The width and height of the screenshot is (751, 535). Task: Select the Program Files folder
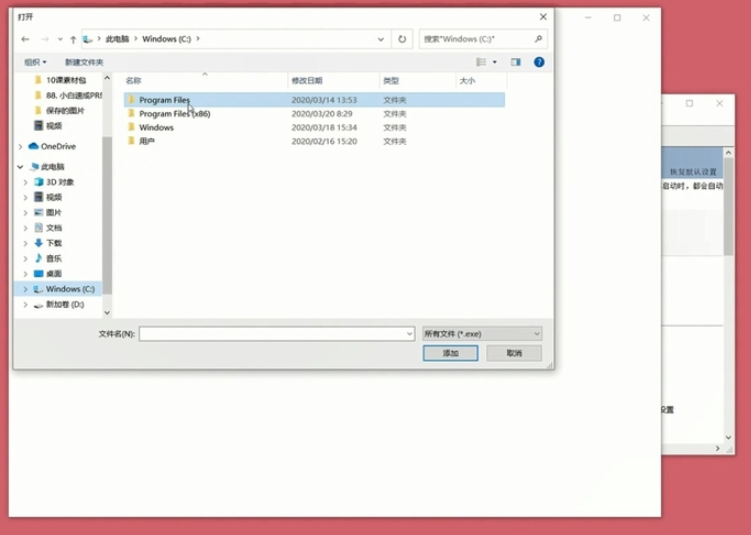point(314,100)
